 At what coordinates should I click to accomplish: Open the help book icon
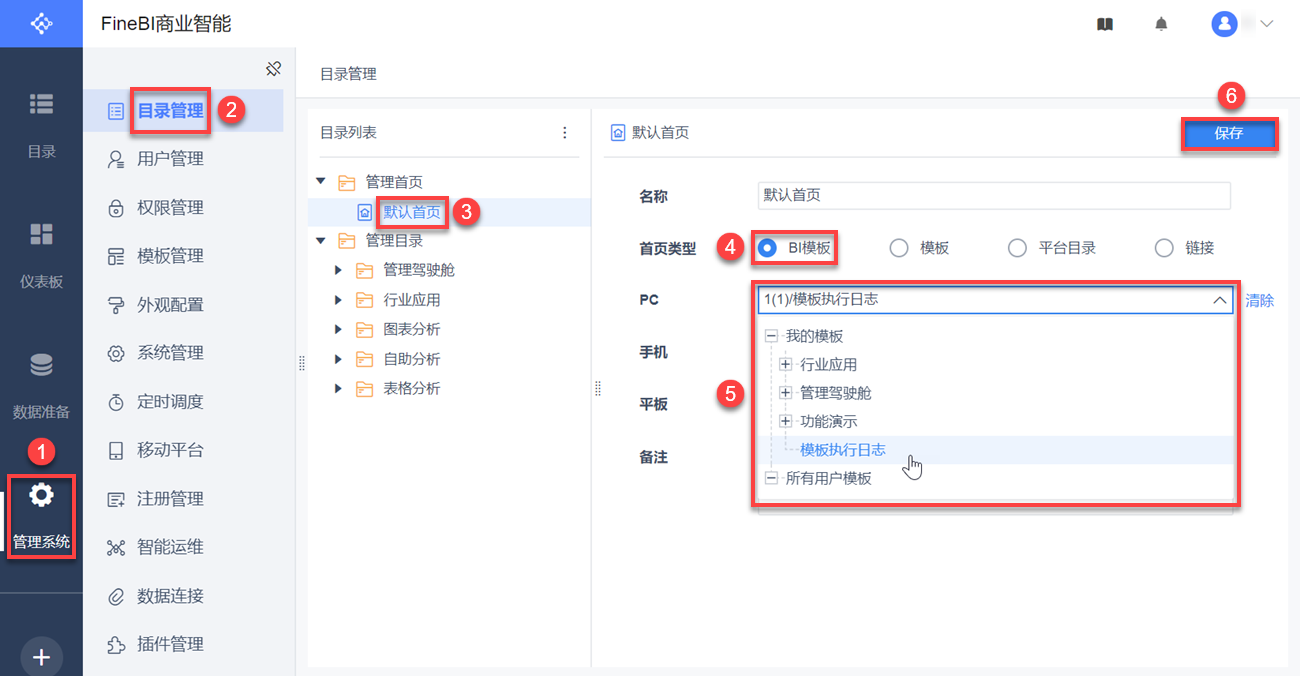[1105, 24]
